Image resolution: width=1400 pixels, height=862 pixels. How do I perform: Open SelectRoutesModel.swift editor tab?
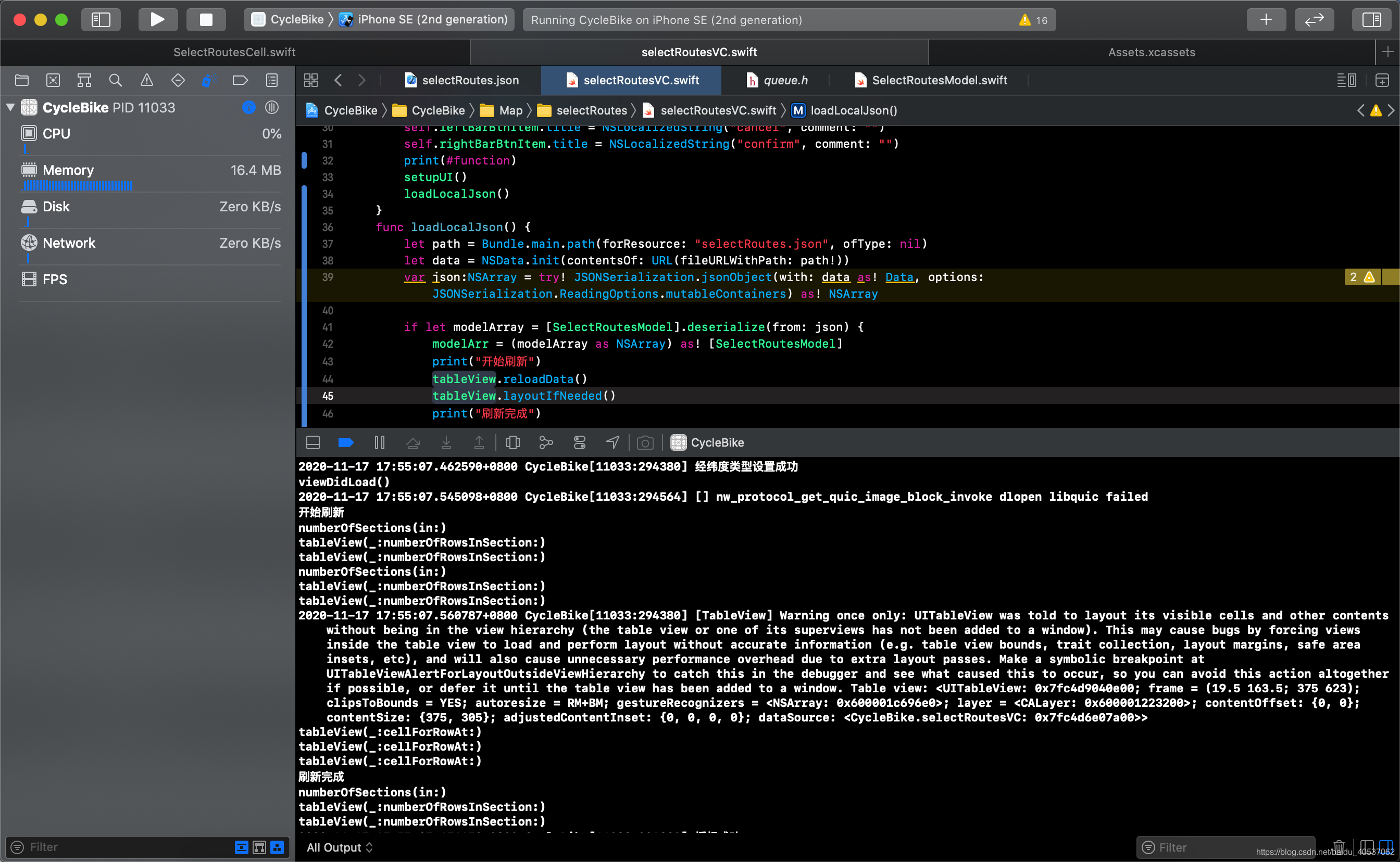click(931, 80)
